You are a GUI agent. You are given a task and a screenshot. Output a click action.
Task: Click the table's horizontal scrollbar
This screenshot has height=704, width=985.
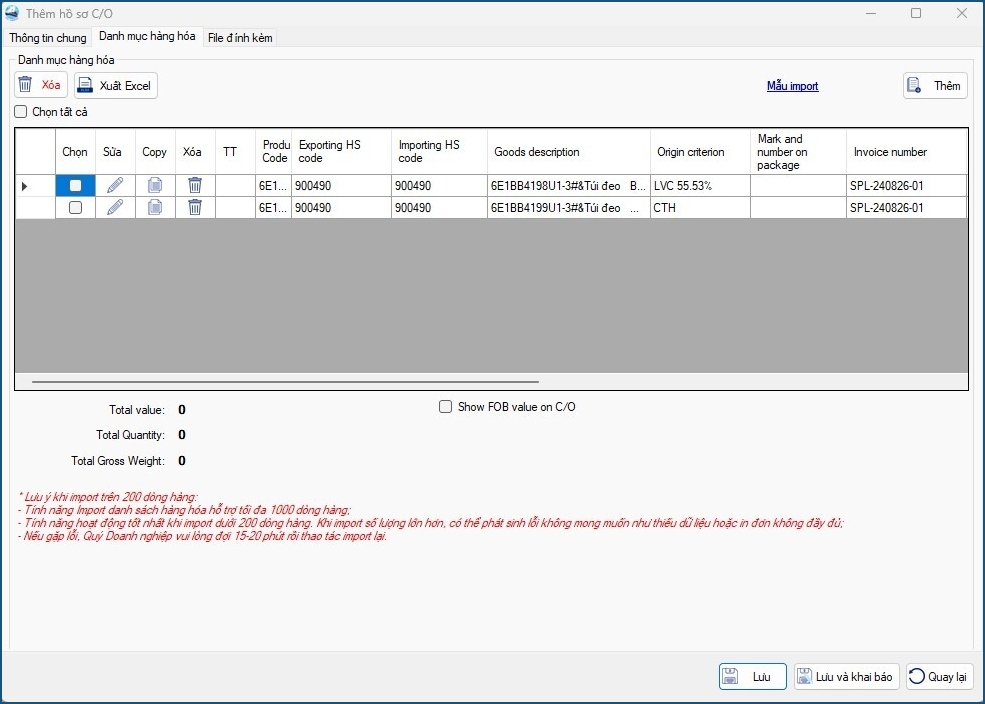point(285,381)
